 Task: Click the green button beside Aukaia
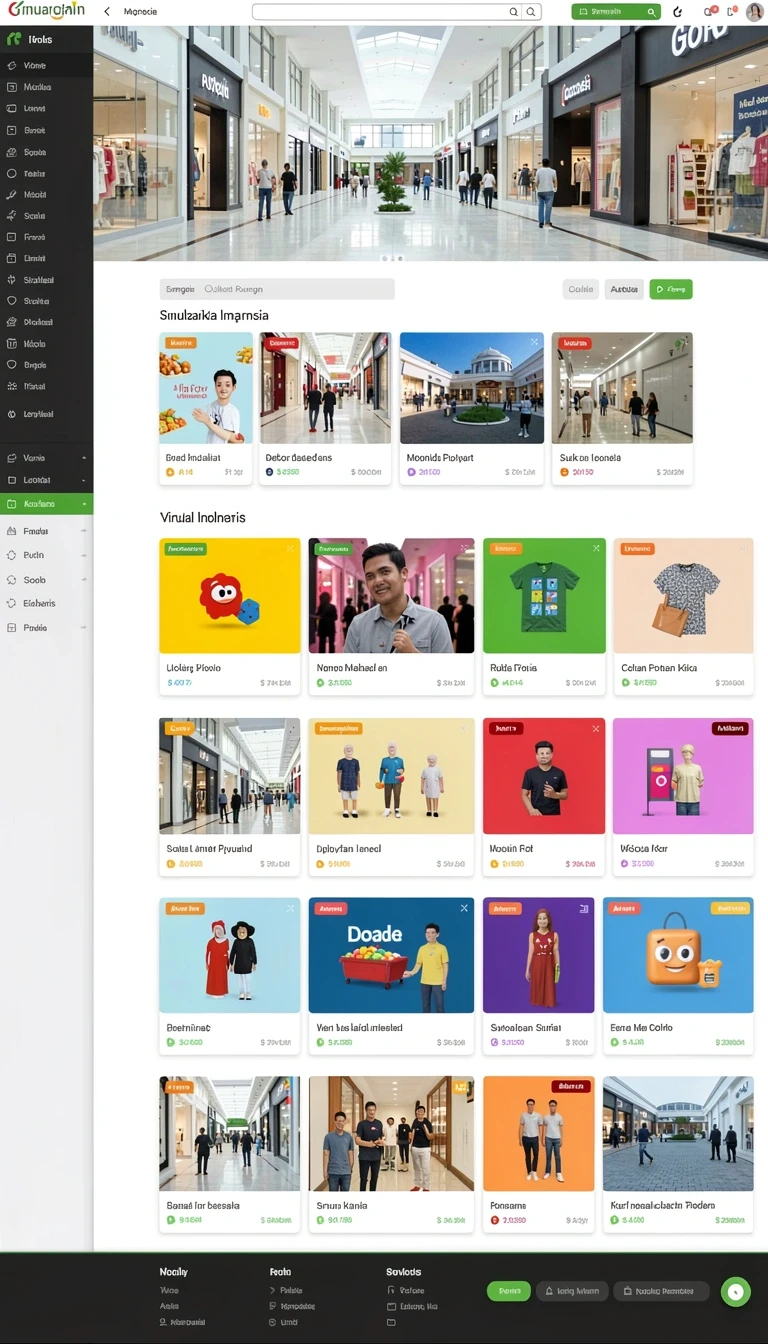pos(671,289)
